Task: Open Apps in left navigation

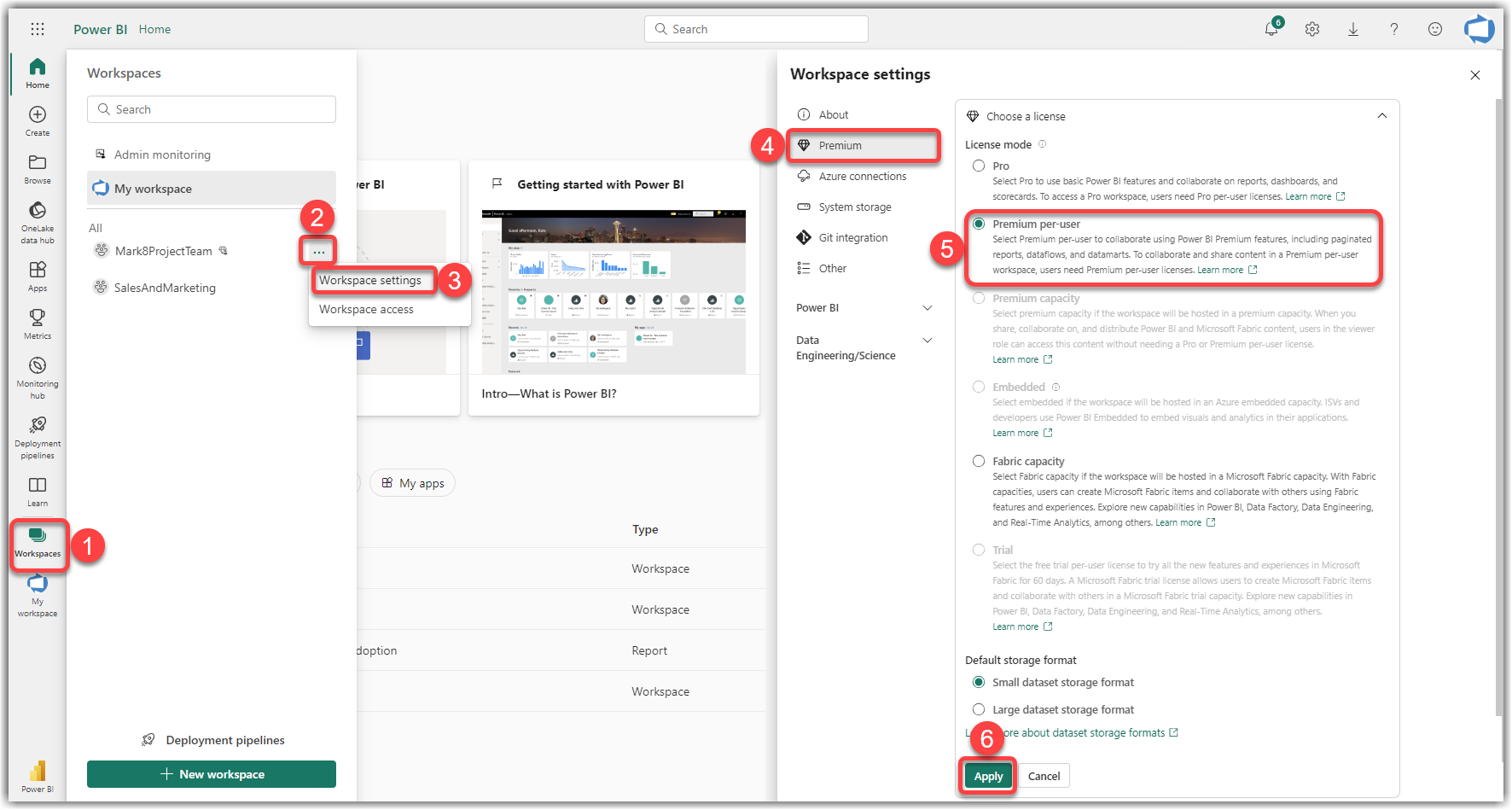Action: point(38,277)
